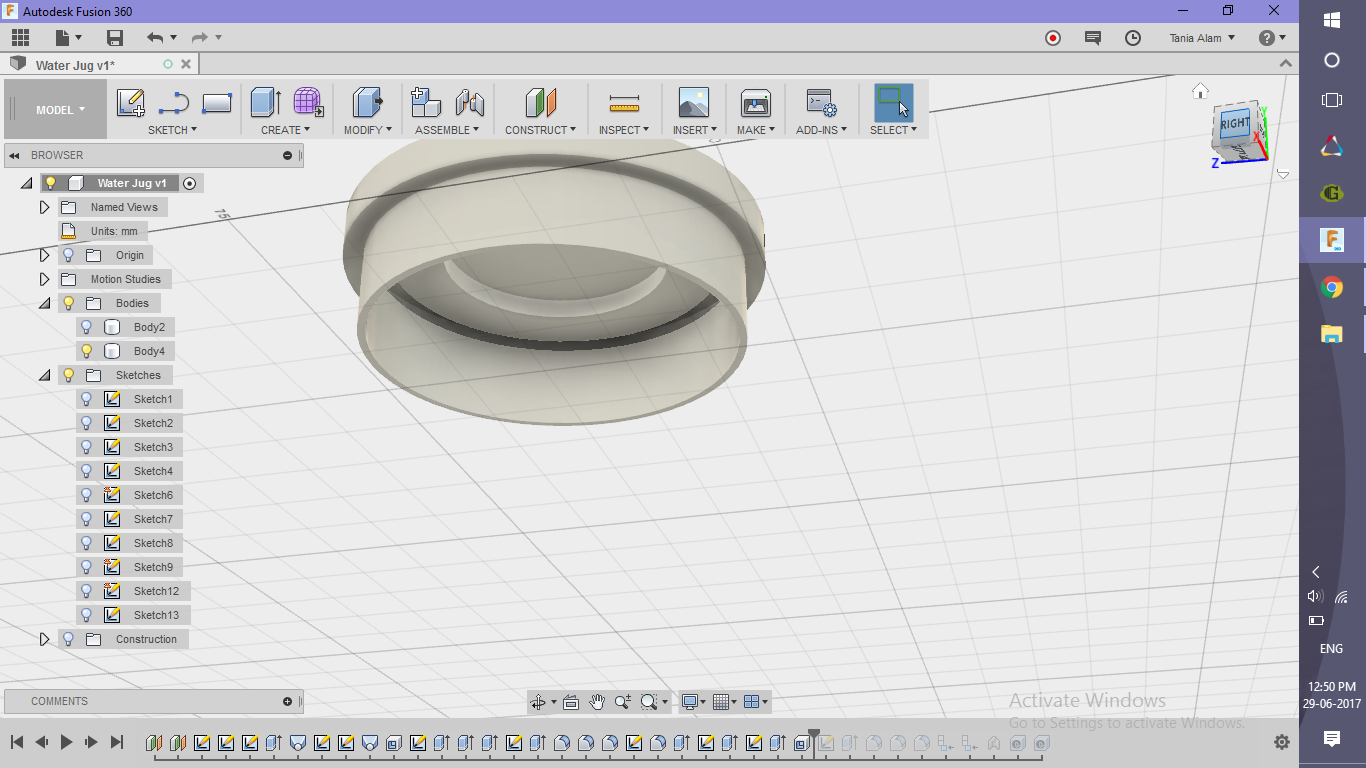
Task: Toggle visibility of Body4
Action: click(87, 351)
